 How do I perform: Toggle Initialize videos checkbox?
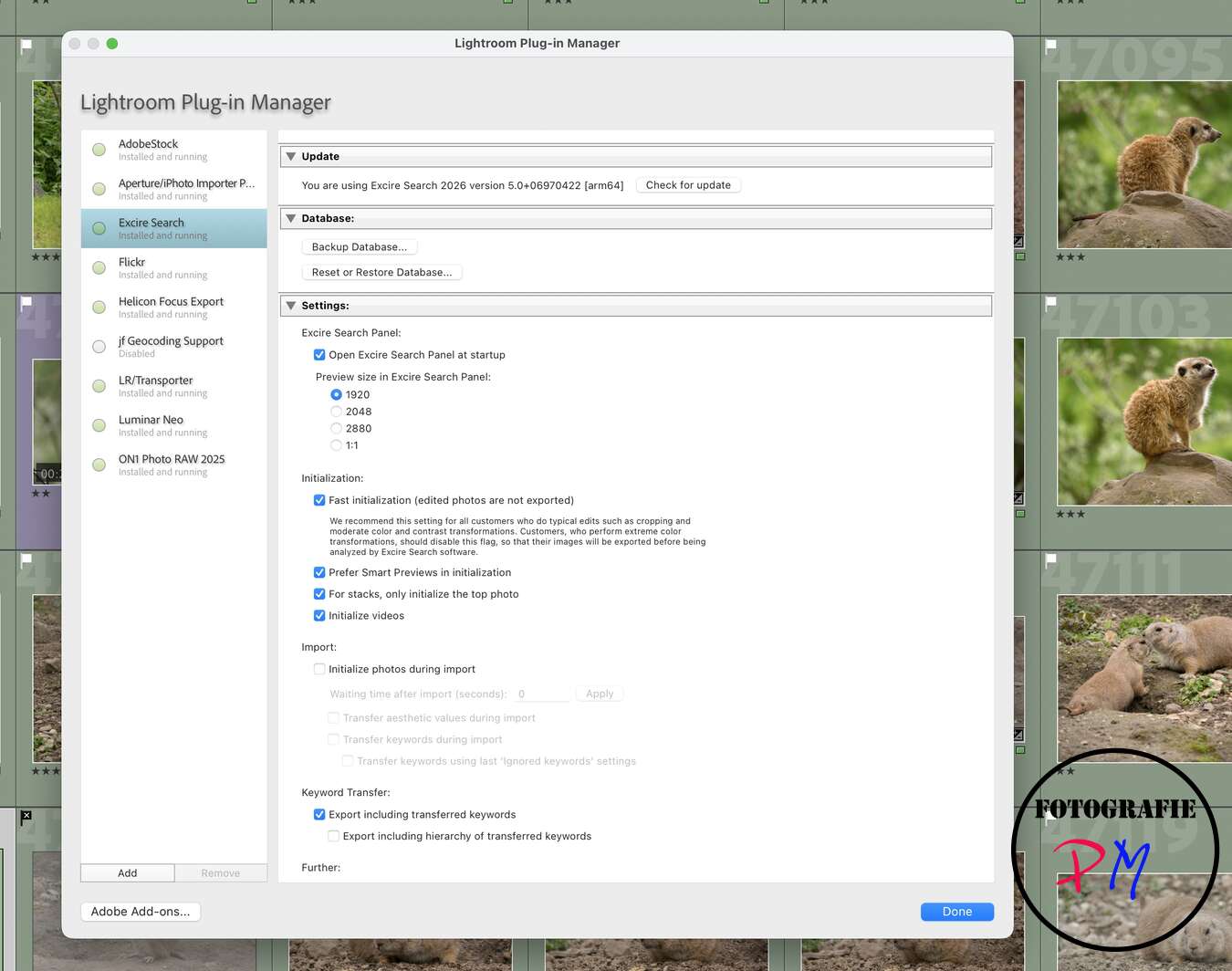point(319,616)
